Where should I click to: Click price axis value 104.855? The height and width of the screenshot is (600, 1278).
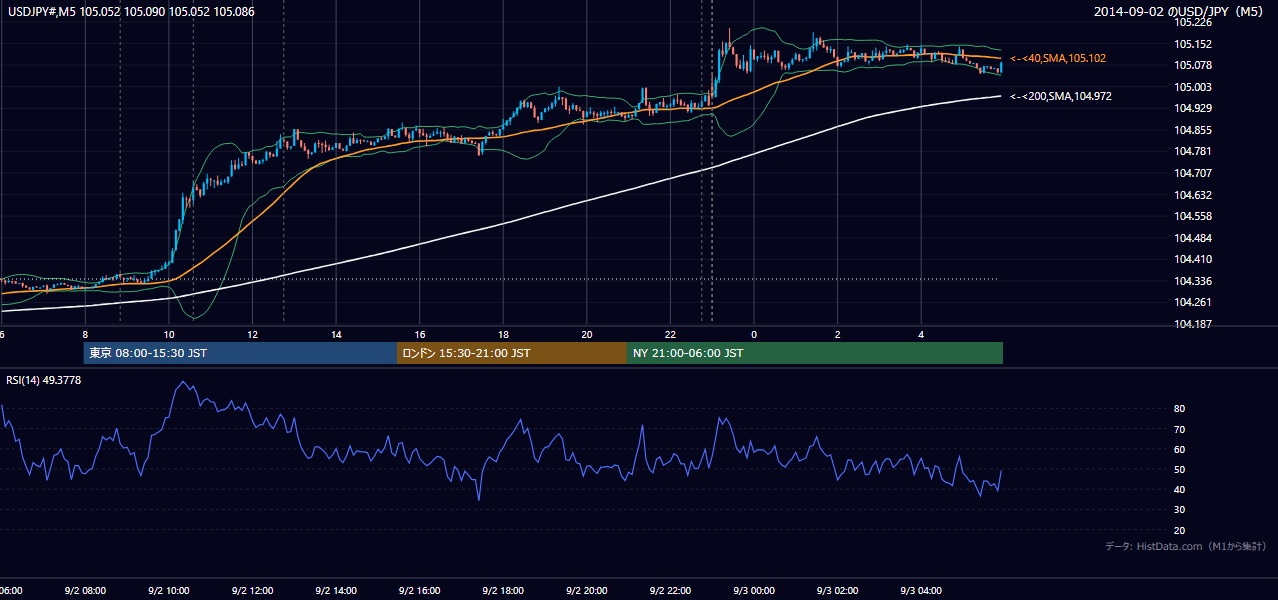(1192, 130)
